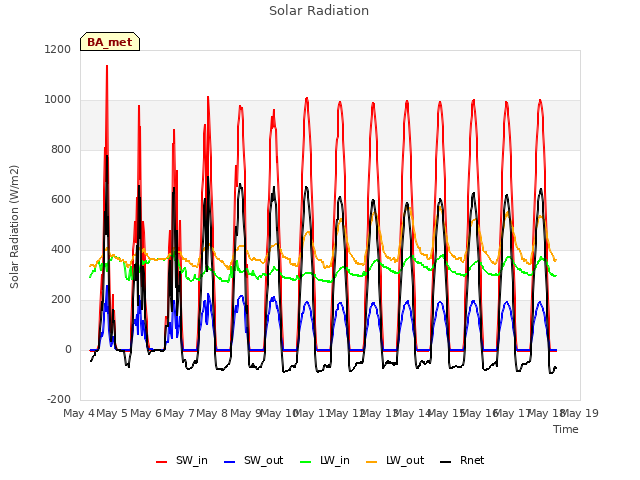Click the tallest SW_in peak near 1140
Screen dimensions: 640x480
(x=107, y=66)
